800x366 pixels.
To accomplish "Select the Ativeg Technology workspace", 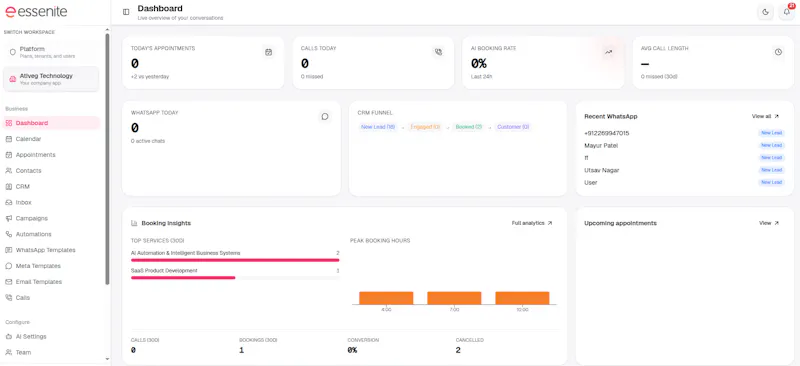I will coord(51,79).
